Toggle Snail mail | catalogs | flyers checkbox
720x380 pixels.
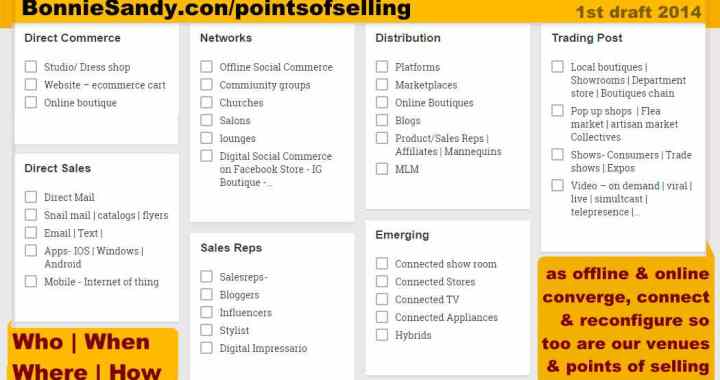[x=31, y=215]
